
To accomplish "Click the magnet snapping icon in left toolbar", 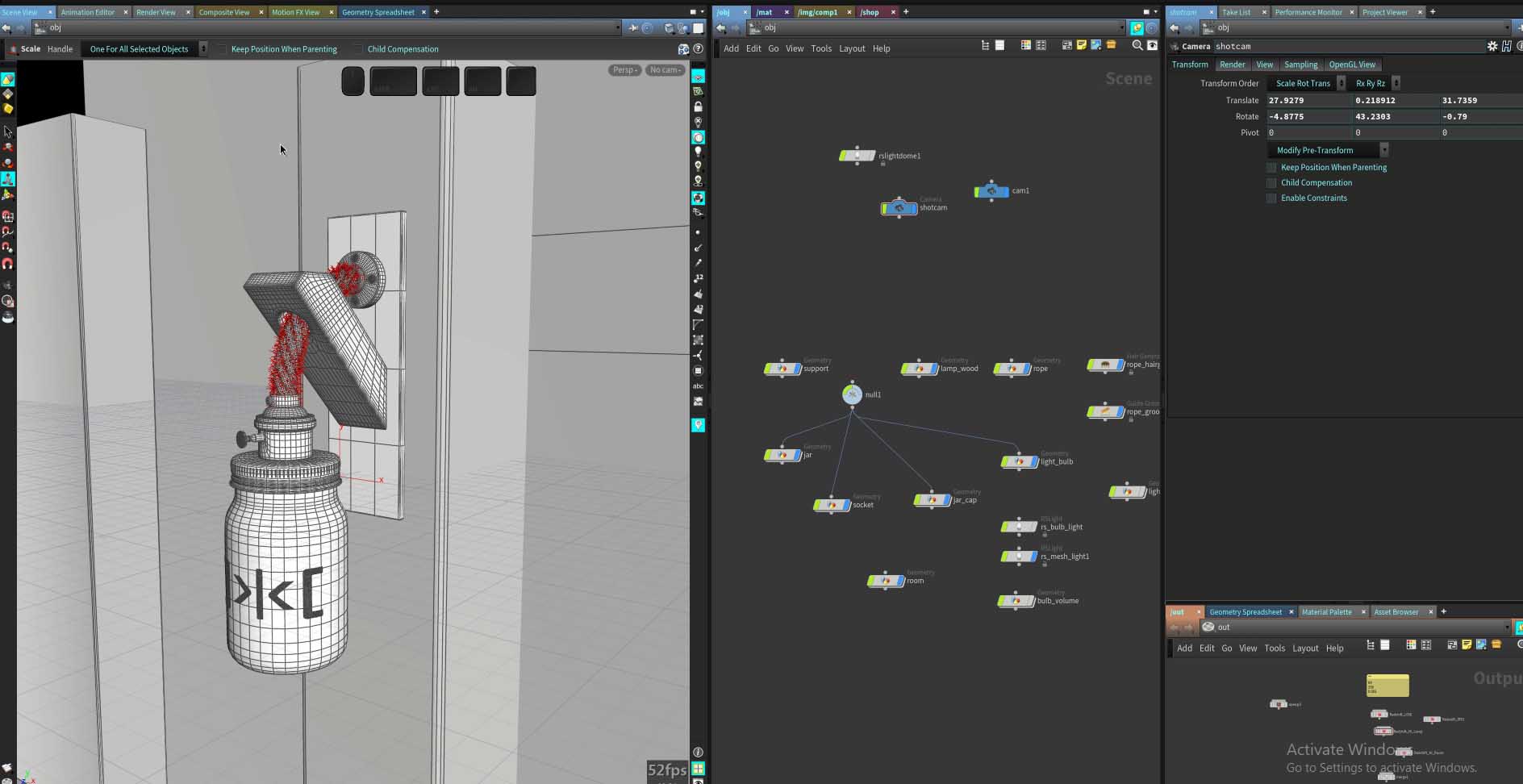I will 8,264.
